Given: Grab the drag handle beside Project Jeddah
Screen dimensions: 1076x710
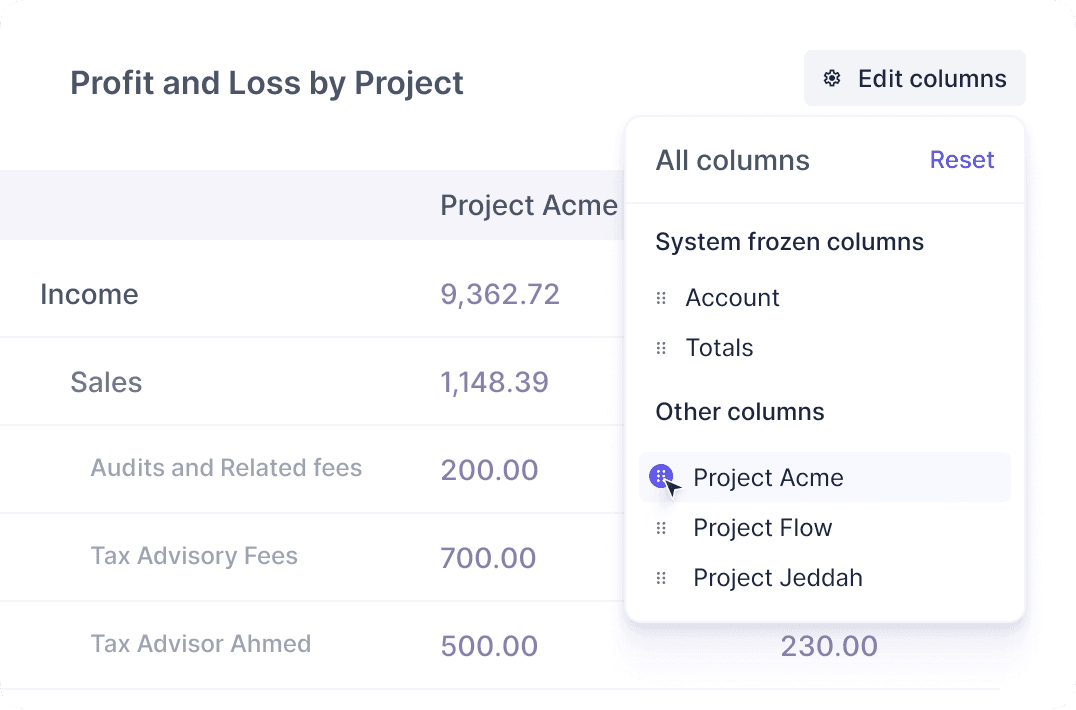Looking at the screenshot, I should coord(661,578).
